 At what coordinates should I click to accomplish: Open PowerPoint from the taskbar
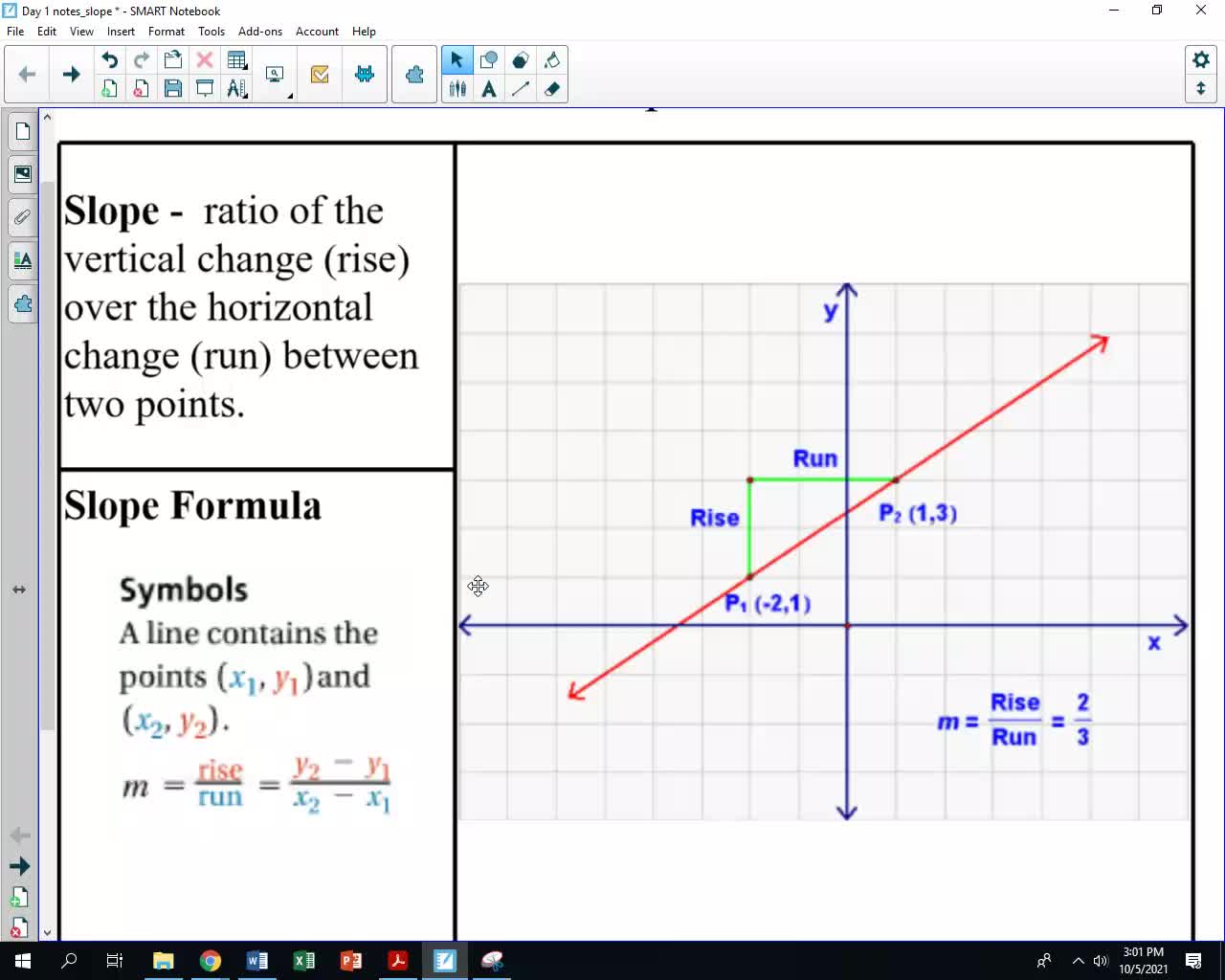click(x=350, y=961)
